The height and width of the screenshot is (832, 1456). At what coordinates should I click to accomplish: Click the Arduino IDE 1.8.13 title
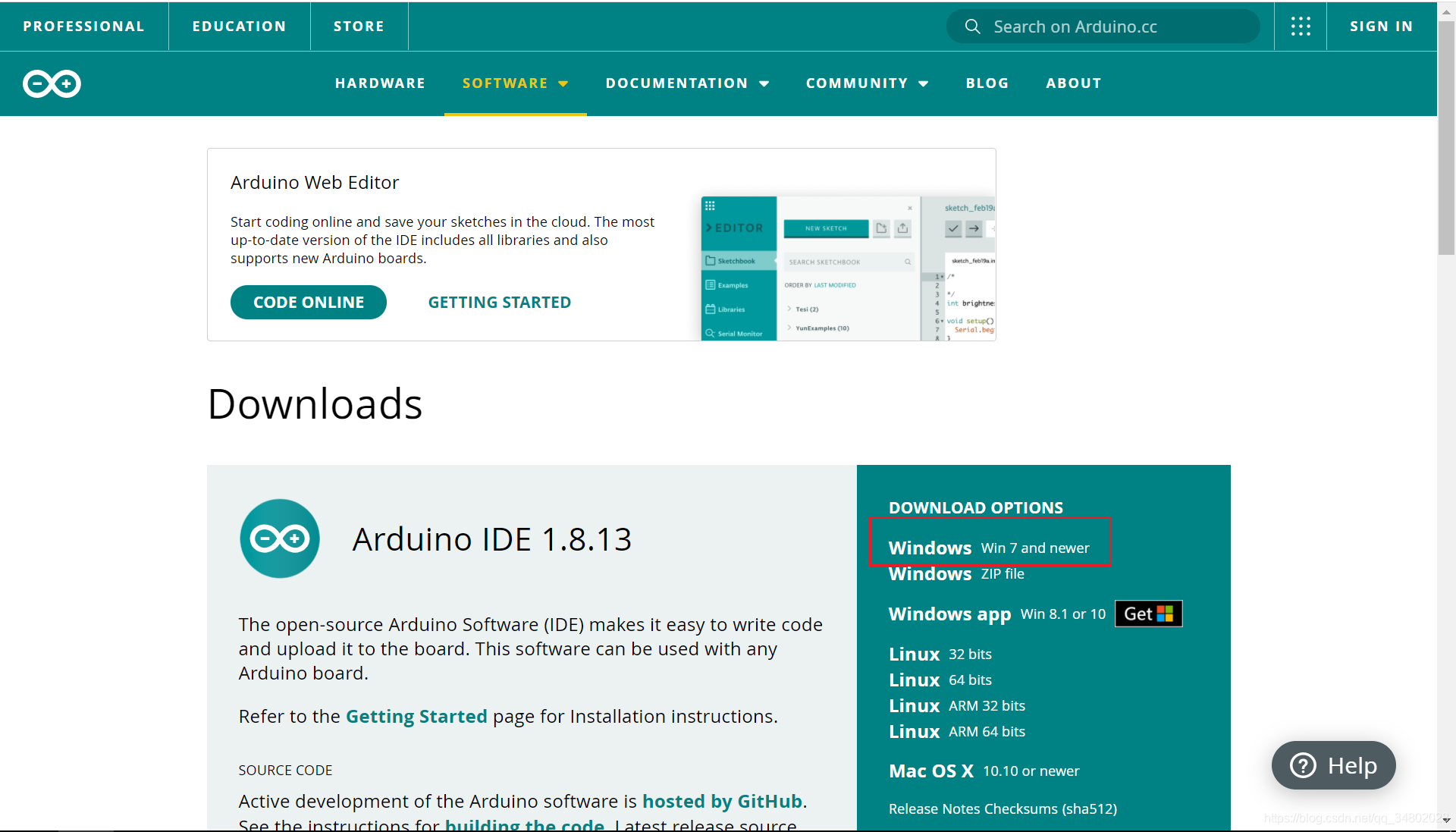pos(491,539)
